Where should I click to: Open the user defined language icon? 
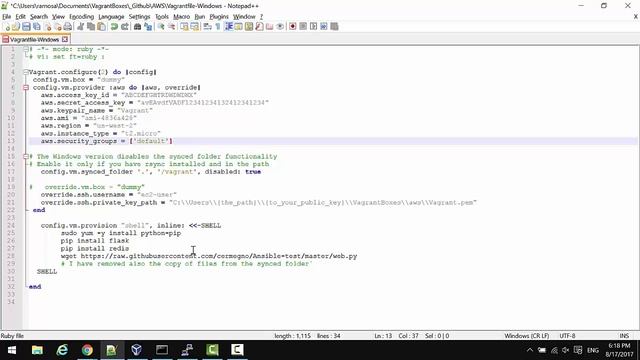pos(239,27)
